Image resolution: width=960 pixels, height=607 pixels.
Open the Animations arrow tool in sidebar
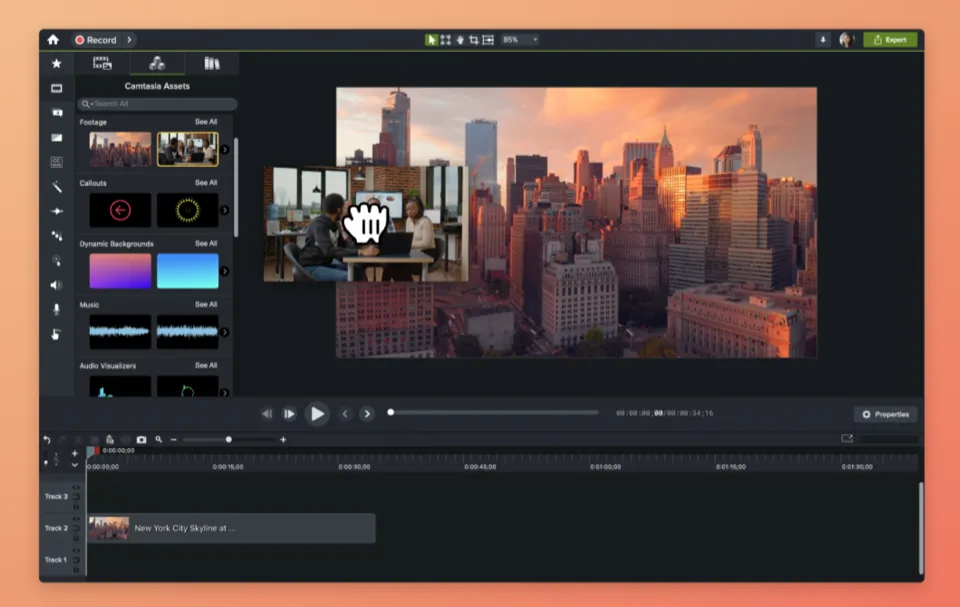[56, 211]
